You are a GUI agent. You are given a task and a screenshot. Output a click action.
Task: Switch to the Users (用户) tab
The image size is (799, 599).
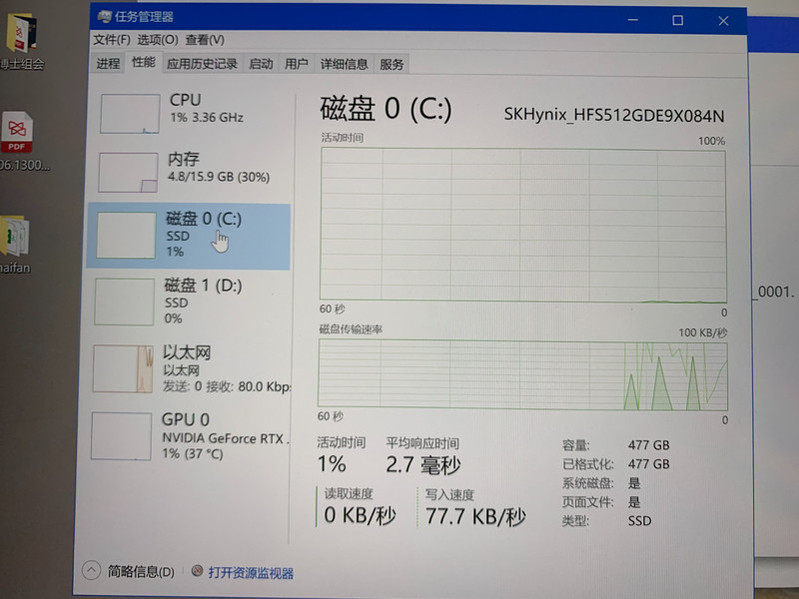click(x=297, y=64)
